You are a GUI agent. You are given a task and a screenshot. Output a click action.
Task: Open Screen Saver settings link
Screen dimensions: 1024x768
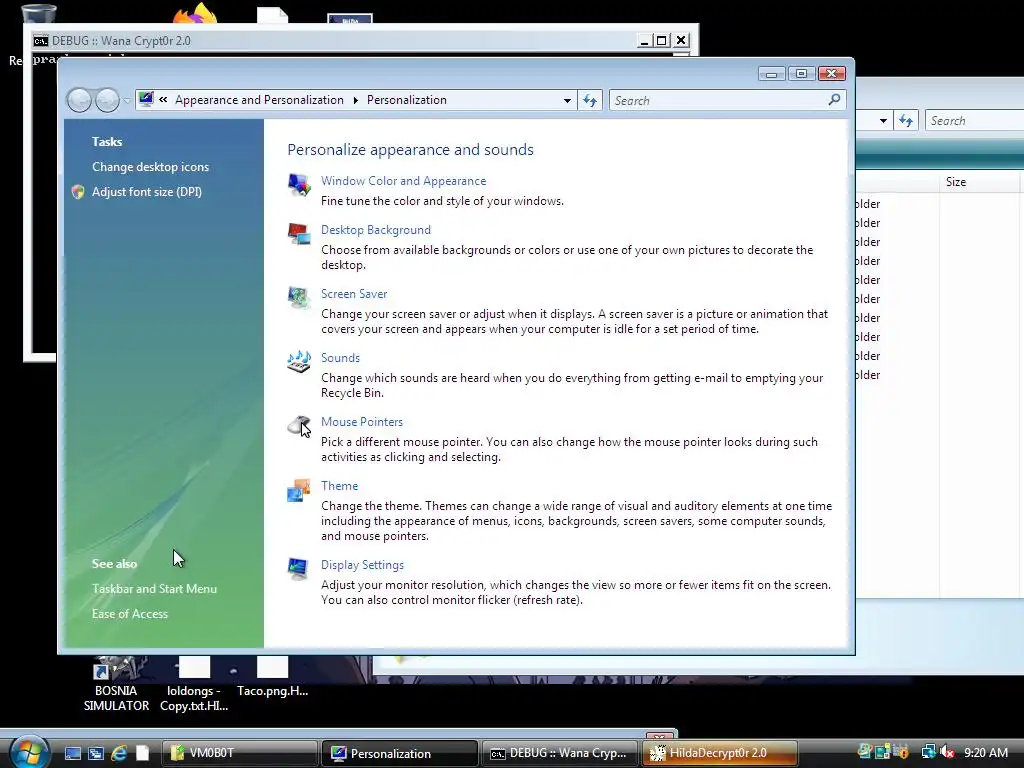(354, 294)
